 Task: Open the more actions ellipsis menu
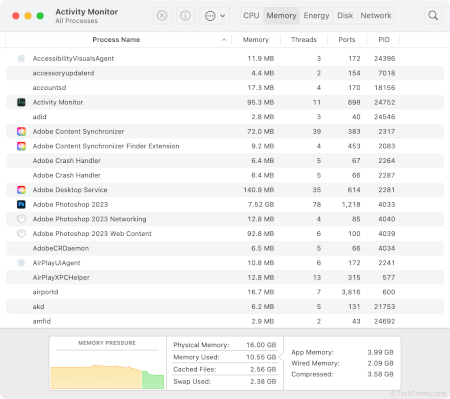click(215, 16)
